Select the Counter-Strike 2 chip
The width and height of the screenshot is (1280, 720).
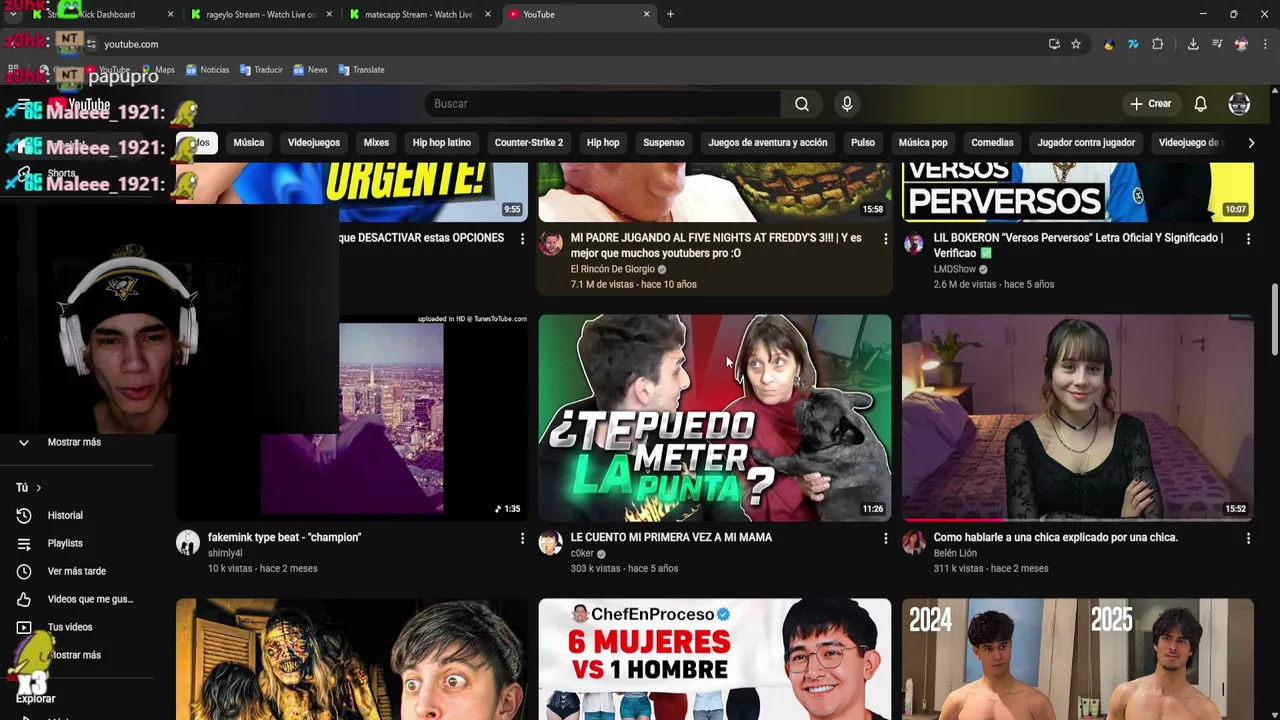(x=529, y=143)
